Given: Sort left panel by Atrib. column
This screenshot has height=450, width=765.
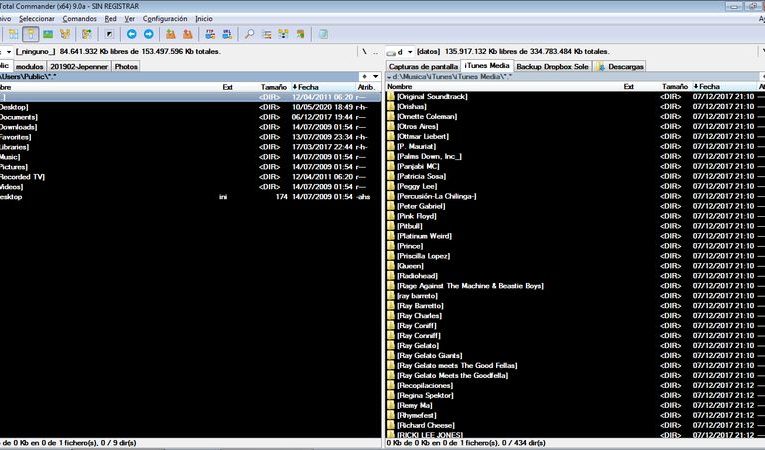Looking at the screenshot, I should [366, 87].
